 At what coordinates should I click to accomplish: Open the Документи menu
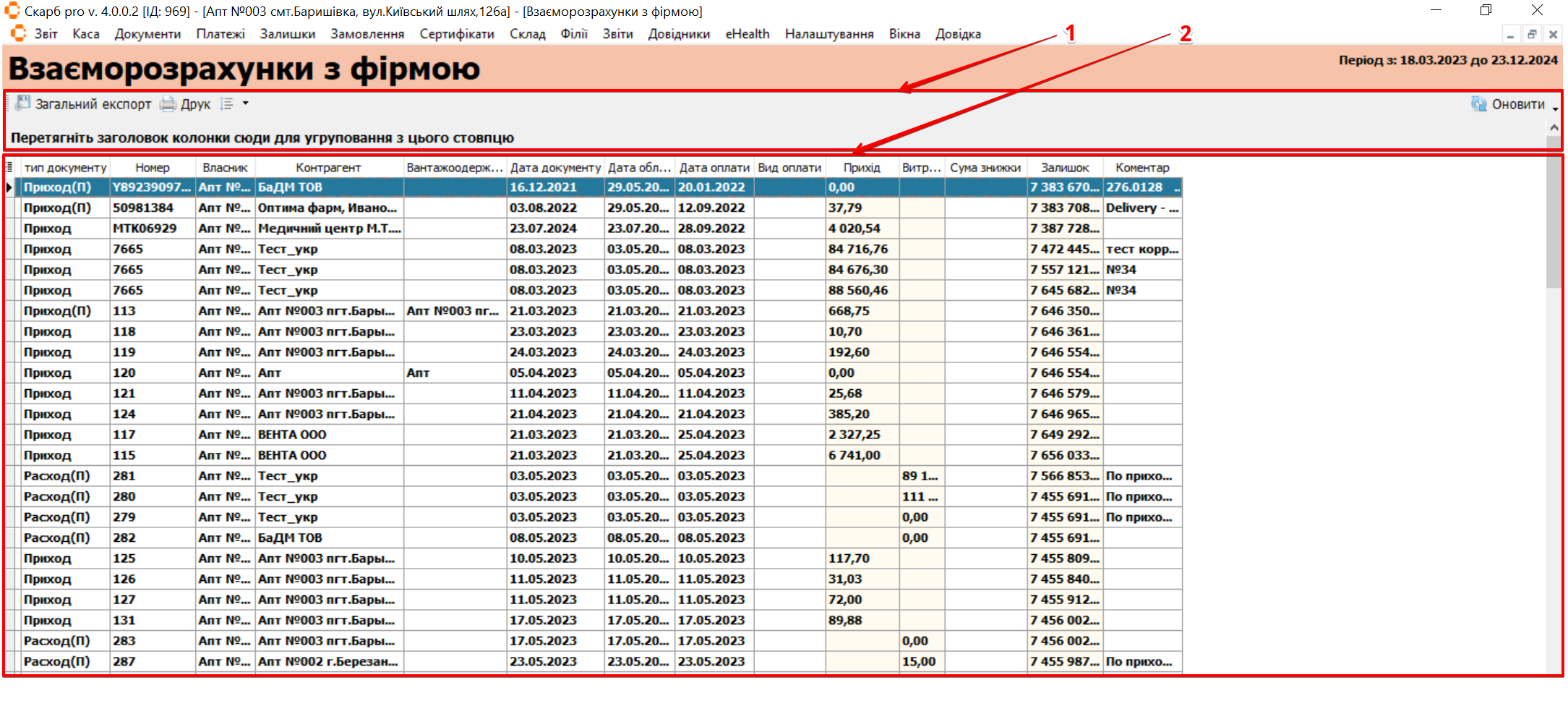click(147, 34)
